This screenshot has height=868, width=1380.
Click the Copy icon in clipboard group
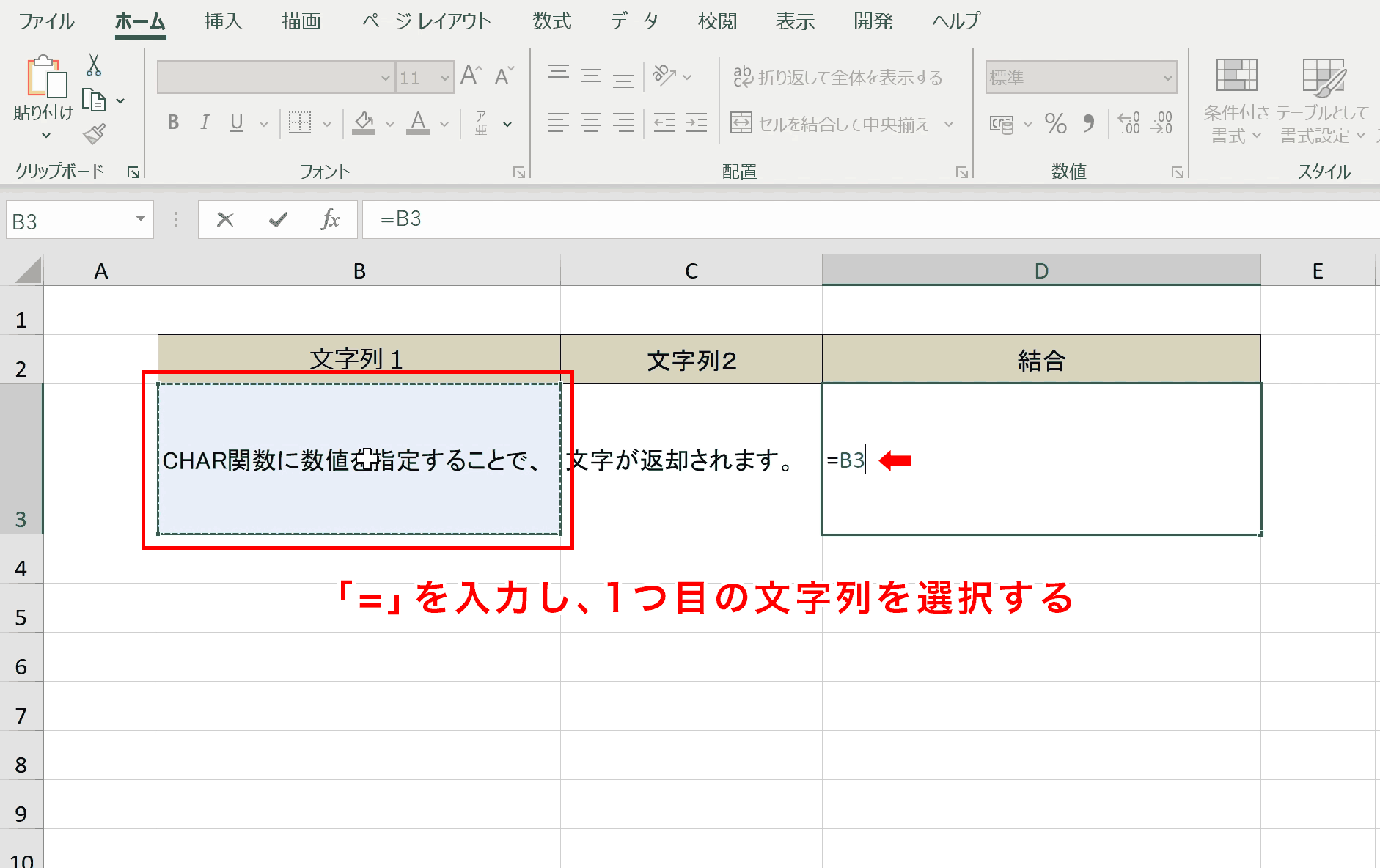pos(94,100)
